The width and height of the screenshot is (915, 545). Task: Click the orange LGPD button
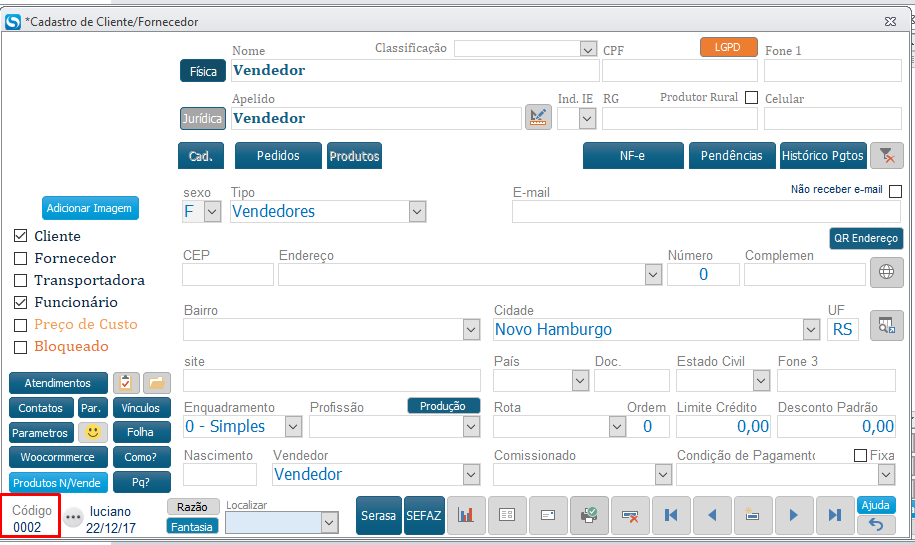coord(728,47)
